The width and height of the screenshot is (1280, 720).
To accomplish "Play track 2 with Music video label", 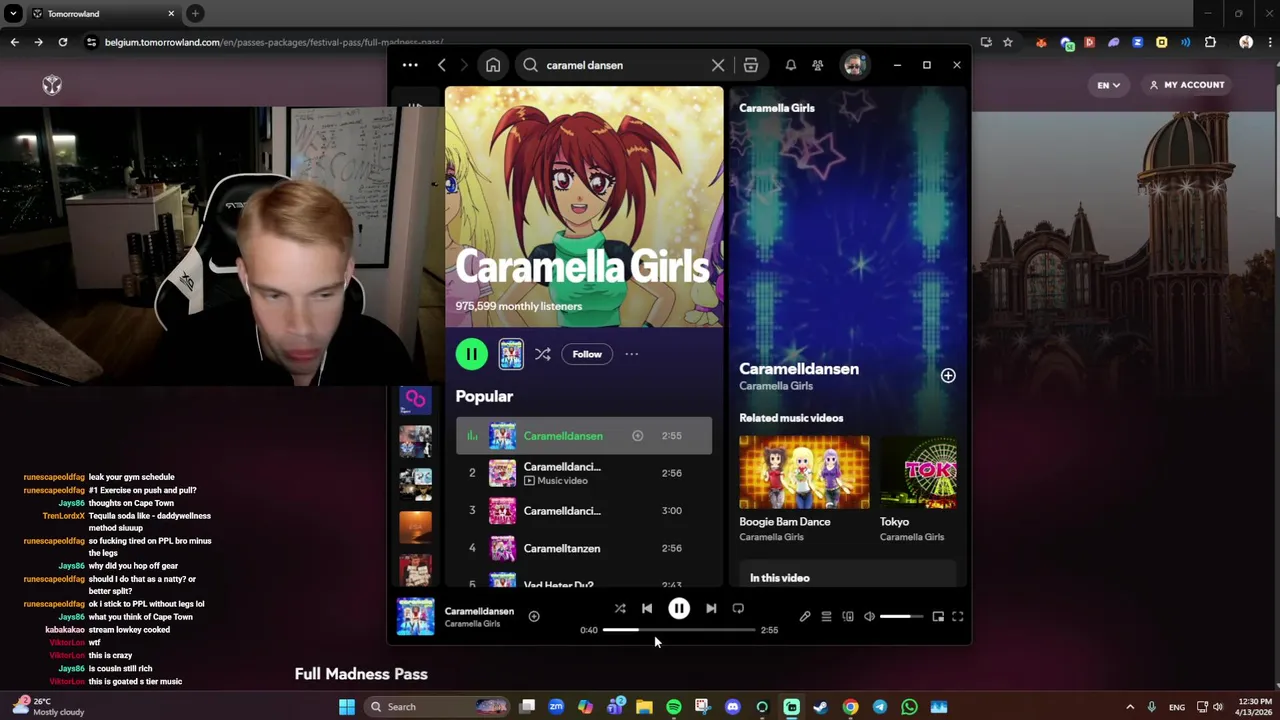I will [x=584, y=473].
